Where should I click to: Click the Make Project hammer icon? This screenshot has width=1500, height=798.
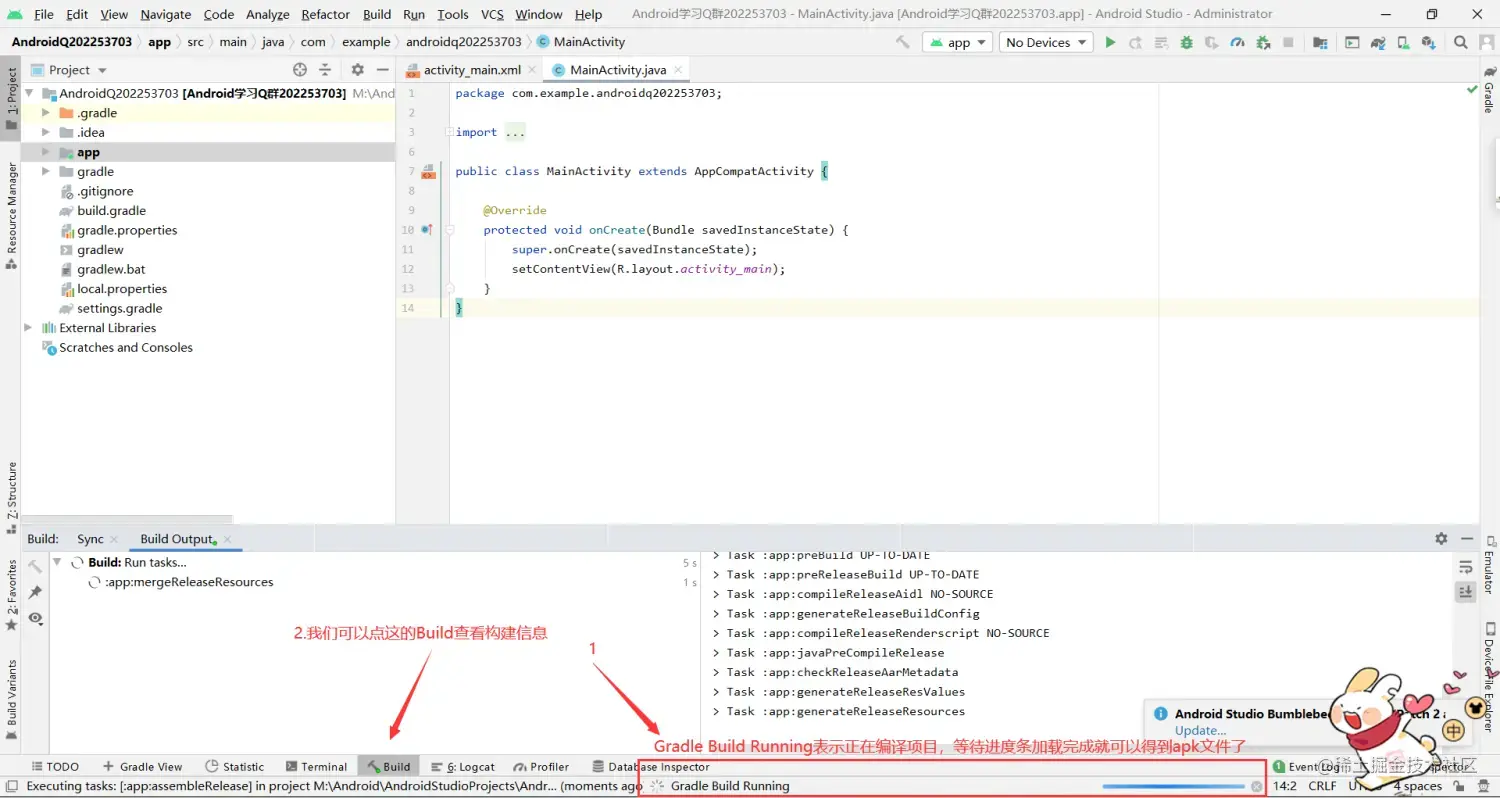point(903,42)
